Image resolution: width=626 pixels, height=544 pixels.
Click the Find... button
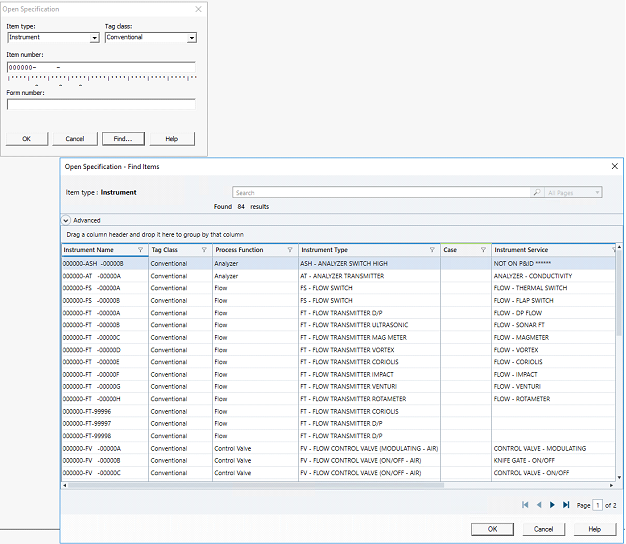123,139
